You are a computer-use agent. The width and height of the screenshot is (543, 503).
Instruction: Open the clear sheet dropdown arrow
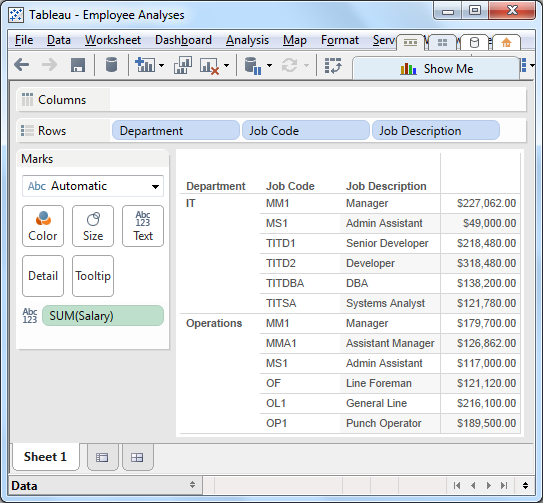click(226, 65)
